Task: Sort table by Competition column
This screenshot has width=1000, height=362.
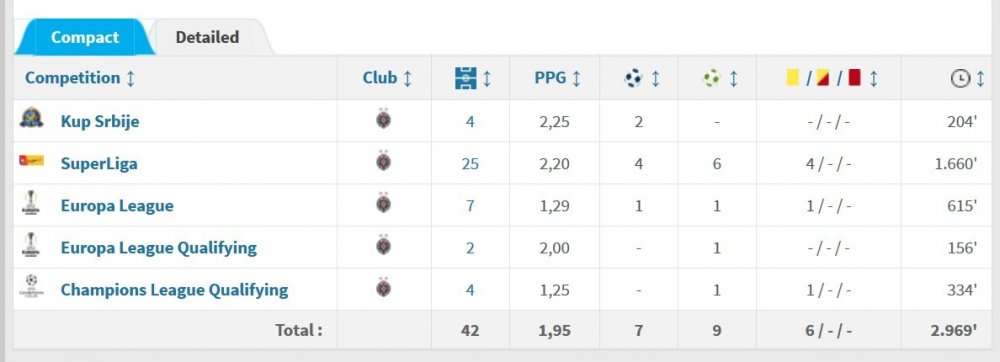Action: coord(80,78)
